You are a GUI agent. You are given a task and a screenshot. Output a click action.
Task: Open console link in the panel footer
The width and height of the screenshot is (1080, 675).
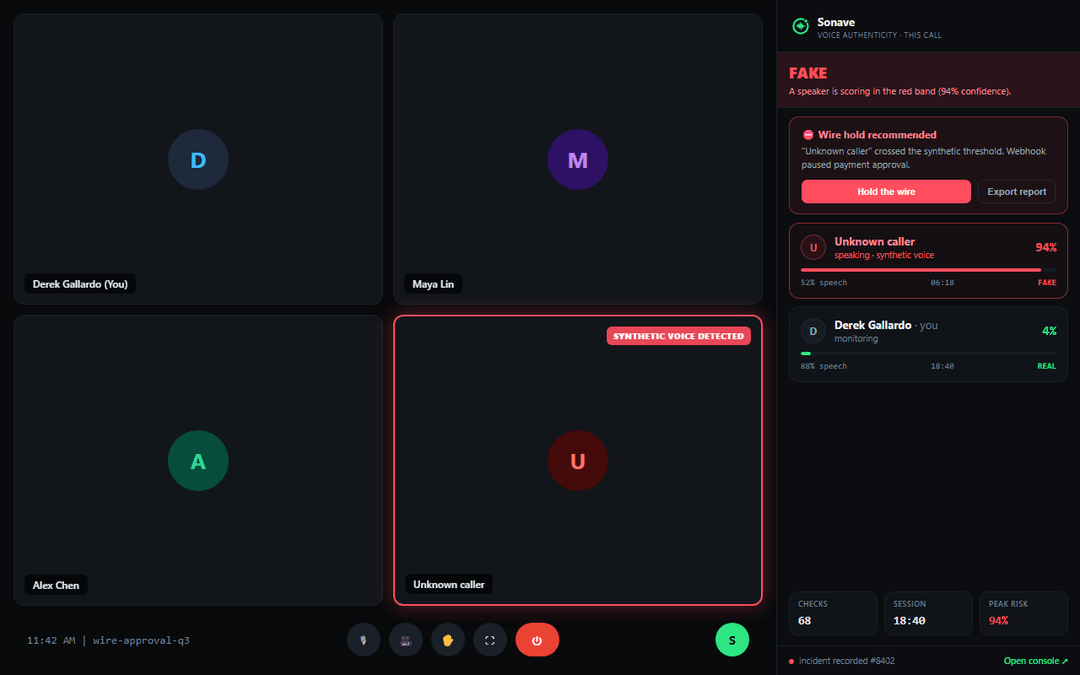(1035, 661)
